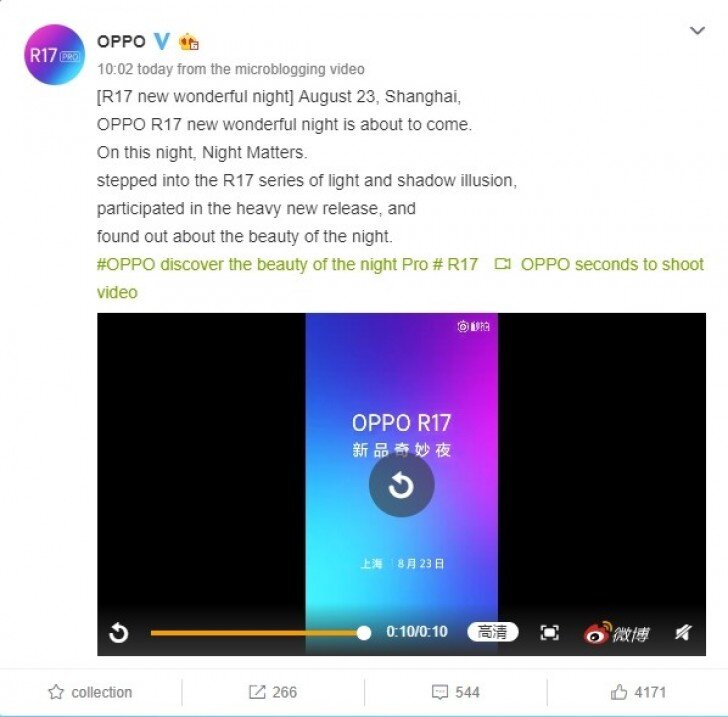Open the comments showing 544
728x717 pixels.
point(455,692)
